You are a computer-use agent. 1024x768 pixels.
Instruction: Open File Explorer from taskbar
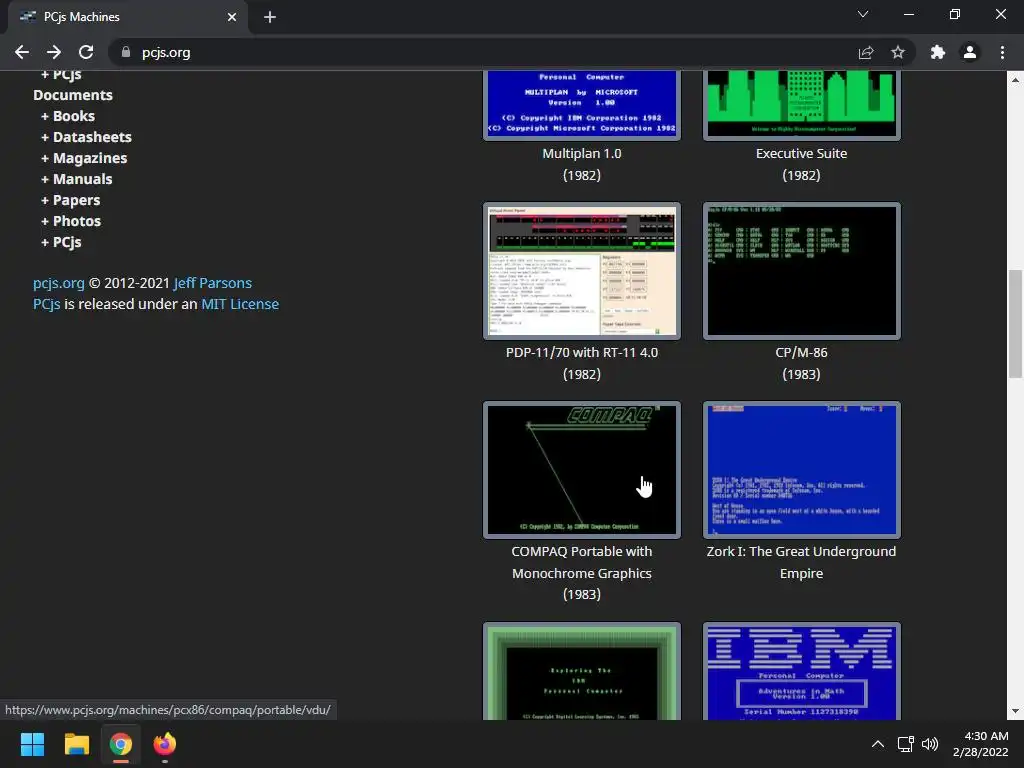76,744
